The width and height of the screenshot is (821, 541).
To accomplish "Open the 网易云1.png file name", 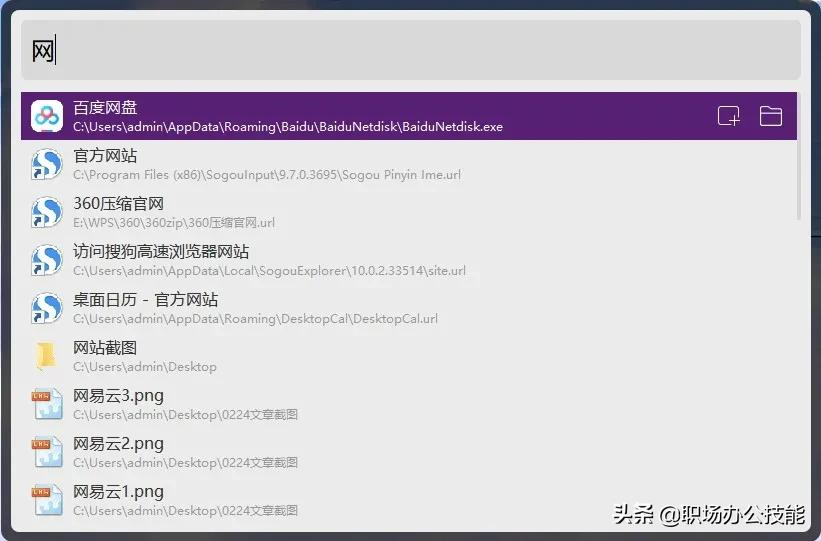I will click(x=118, y=492).
